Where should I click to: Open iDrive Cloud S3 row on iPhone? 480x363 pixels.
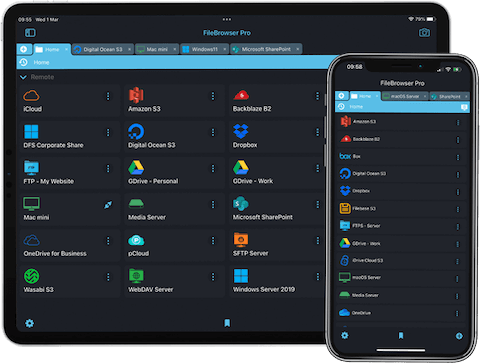[x=401, y=260]
